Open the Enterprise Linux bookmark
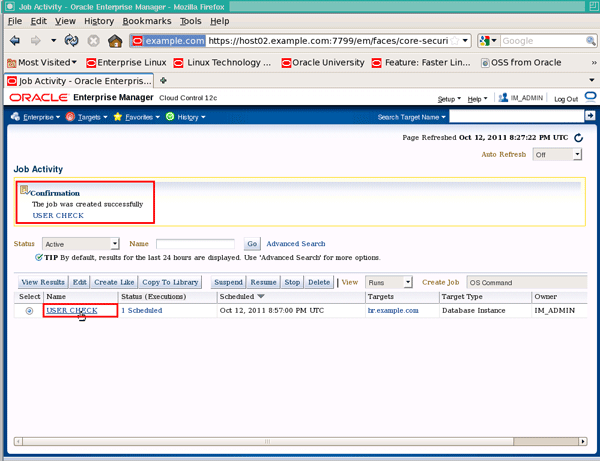This screenshot has width=600, height=461. [x=126, y=62]
